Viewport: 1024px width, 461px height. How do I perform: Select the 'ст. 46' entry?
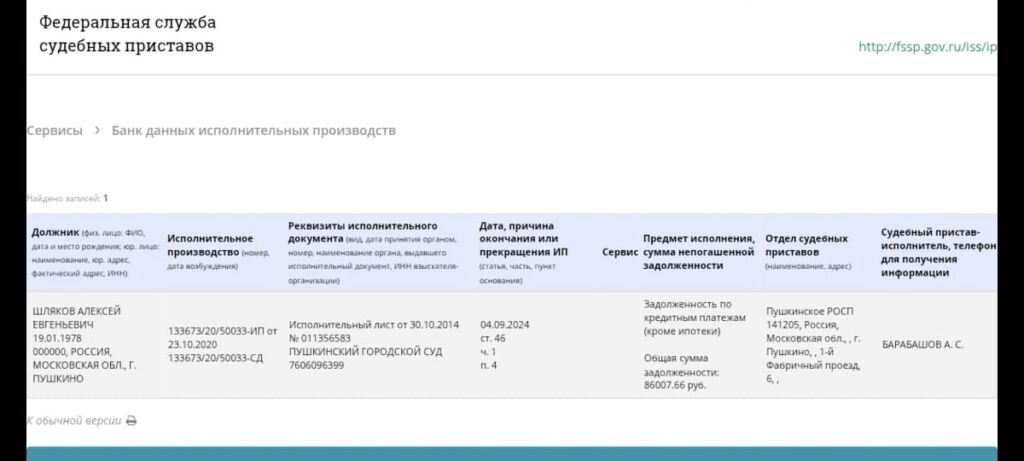click(492, 338)
